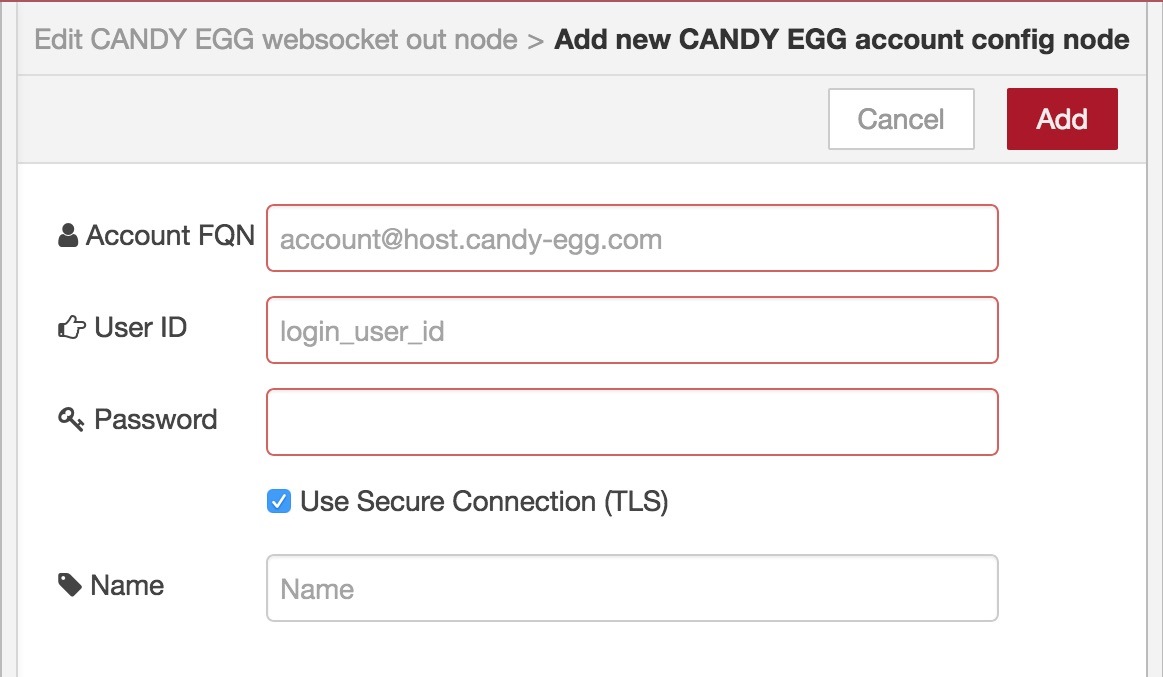
Task: Click the Use Secure Connection (TLS) label
Action: [x=484, y=502]
